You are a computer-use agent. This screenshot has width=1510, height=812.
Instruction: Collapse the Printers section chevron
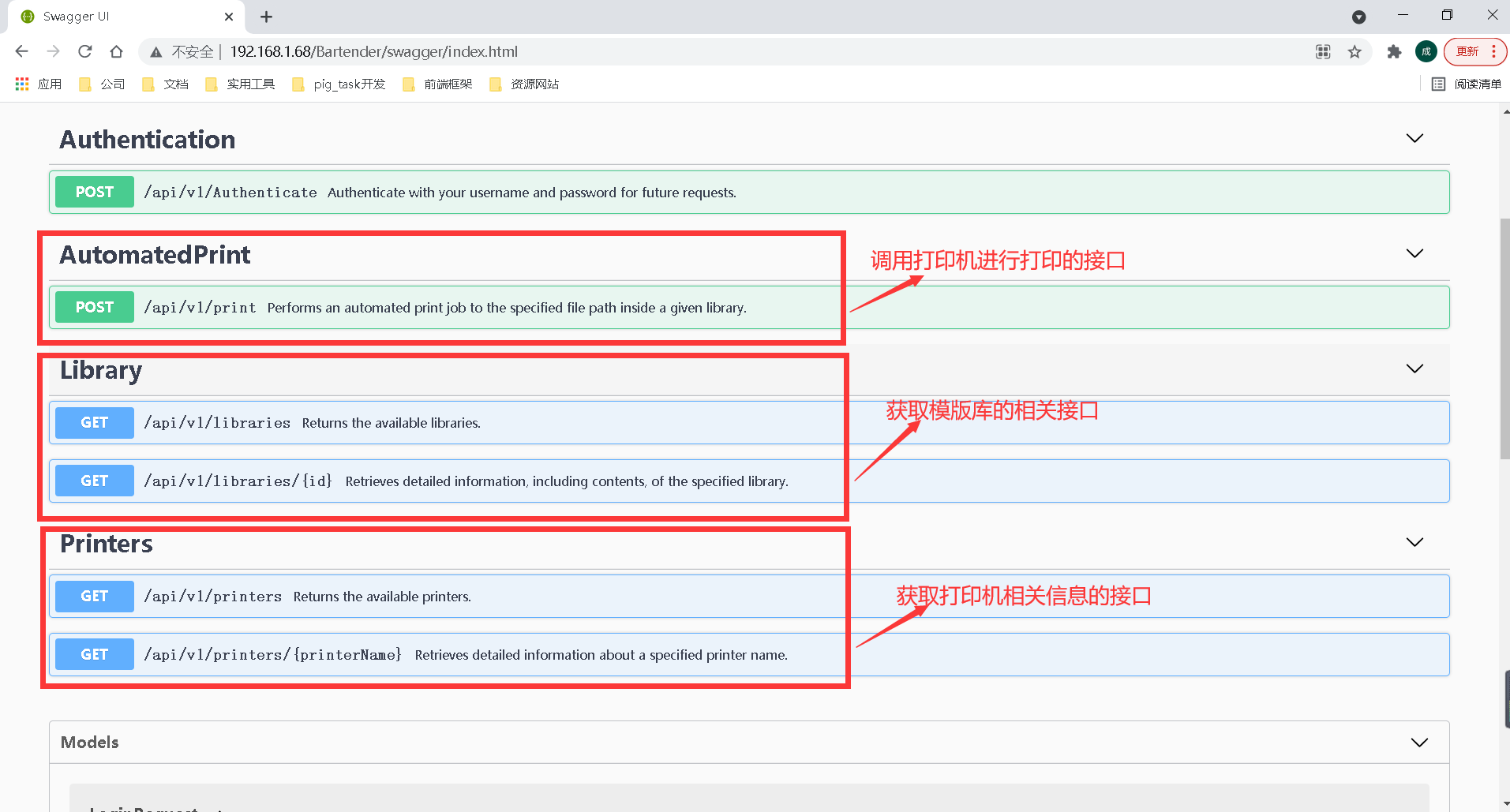tap(1414, 542)
